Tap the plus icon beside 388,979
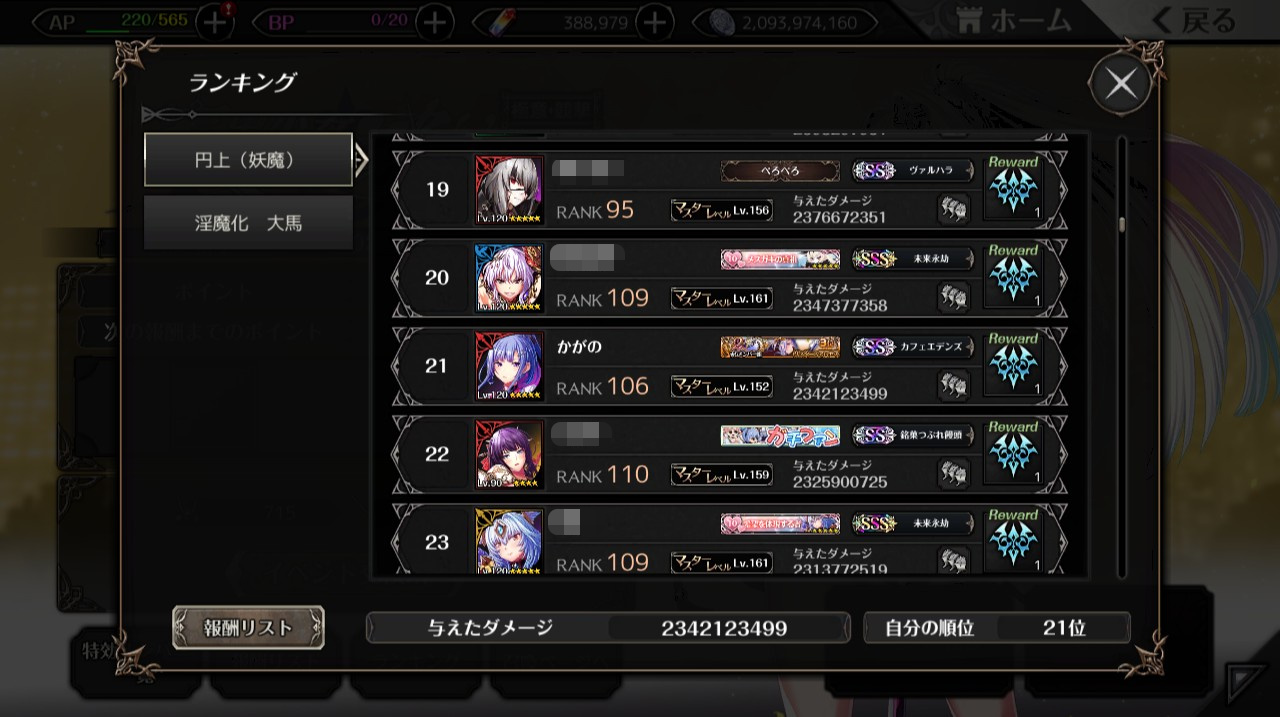Screen dimensions: 1280x717 coord(653,22)
